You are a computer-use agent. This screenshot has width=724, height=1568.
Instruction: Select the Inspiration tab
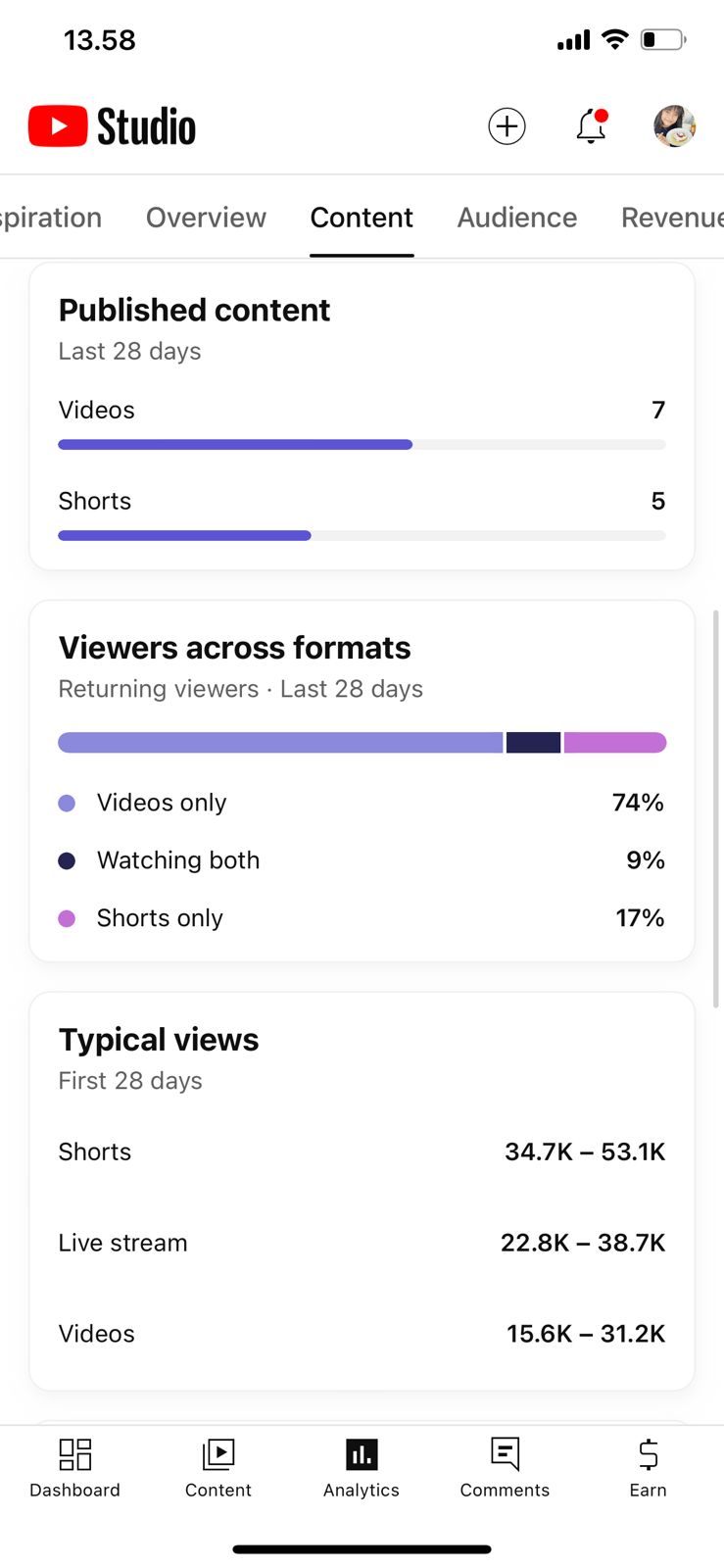click(51, 218)
